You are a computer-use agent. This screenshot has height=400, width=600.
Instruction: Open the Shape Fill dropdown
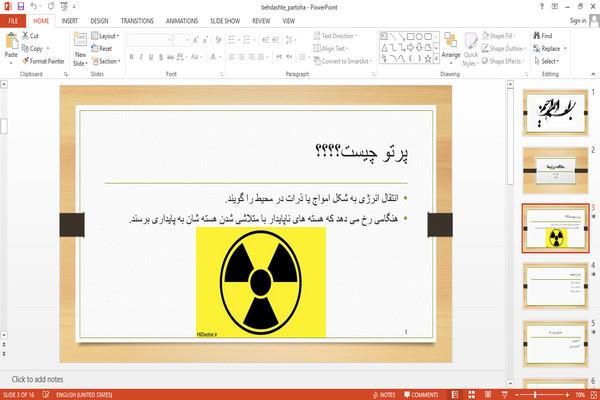click(499, 36)
